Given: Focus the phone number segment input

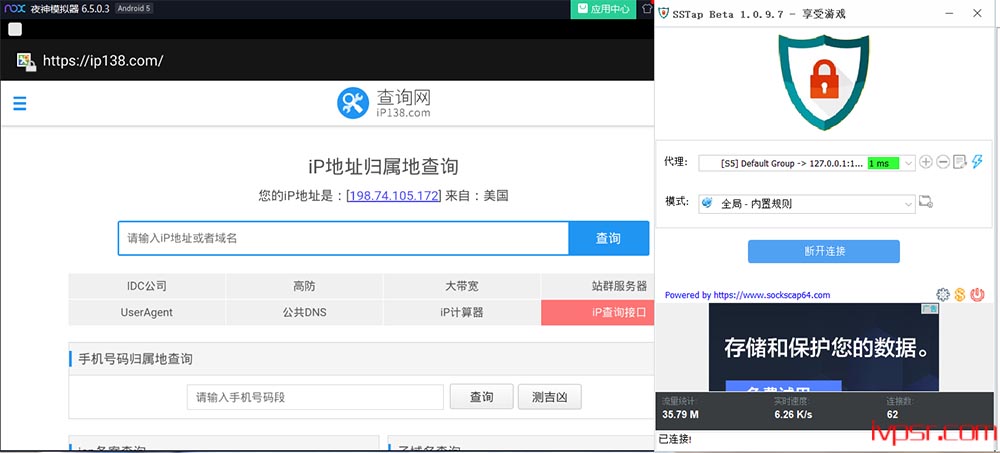Looking at the screenshot, I should (315, 397).
